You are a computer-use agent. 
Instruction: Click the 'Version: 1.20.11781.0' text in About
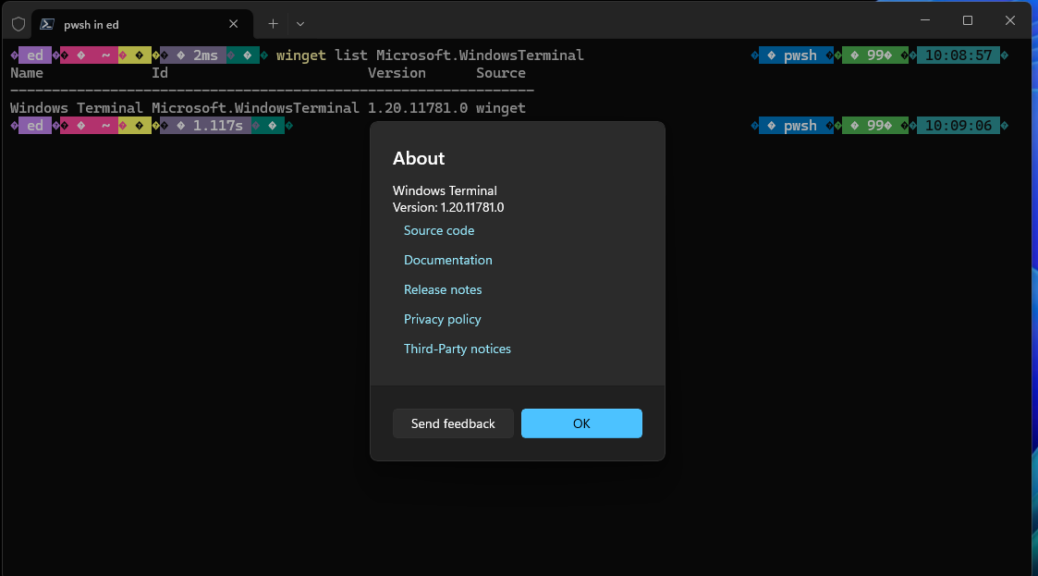tap(448, 207)
